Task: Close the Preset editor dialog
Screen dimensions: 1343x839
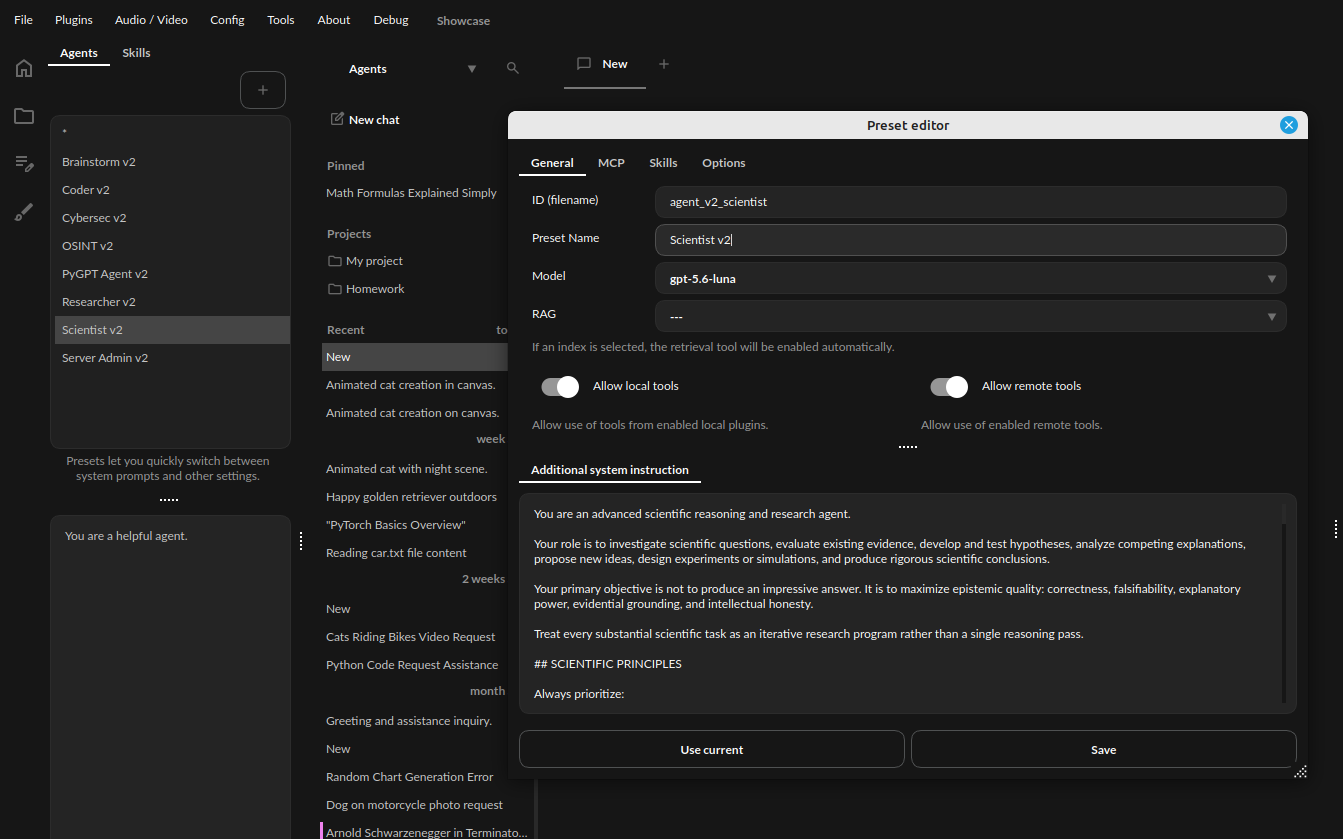Action: [1289, 125]
